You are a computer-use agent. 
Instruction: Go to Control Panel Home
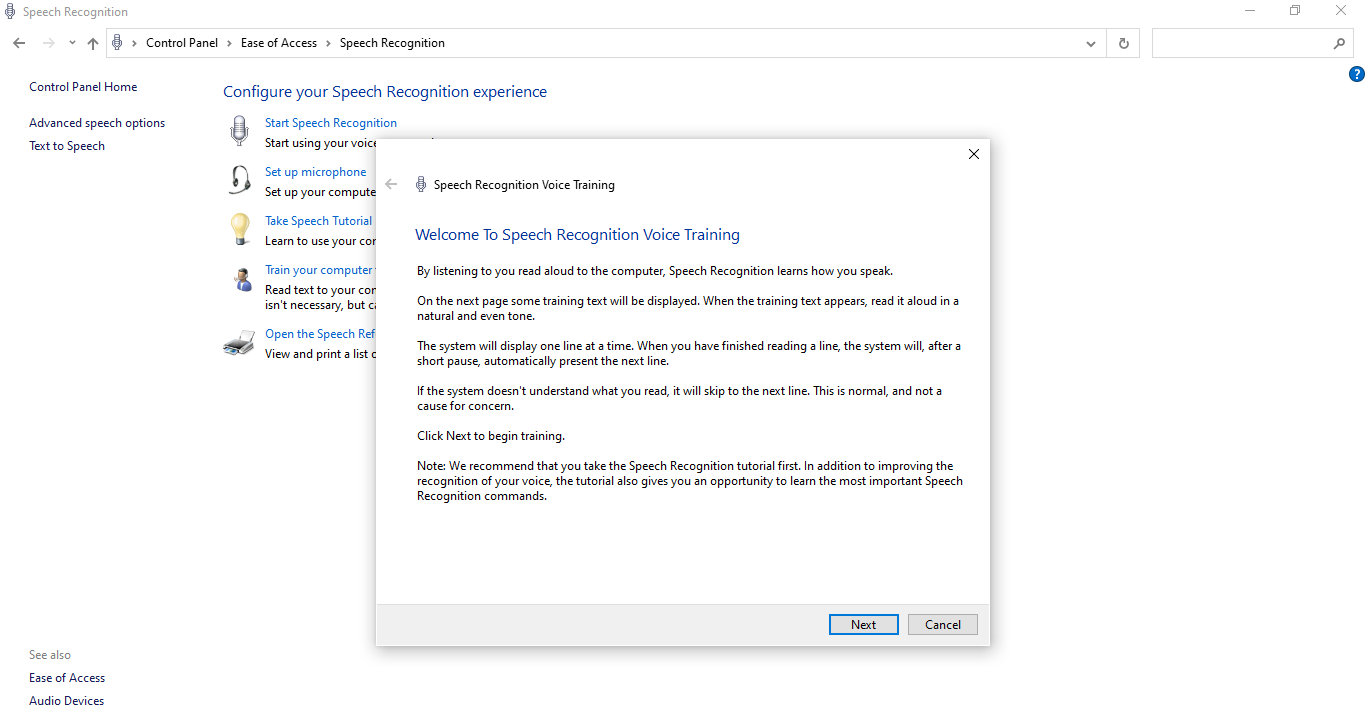pos(83,87)
